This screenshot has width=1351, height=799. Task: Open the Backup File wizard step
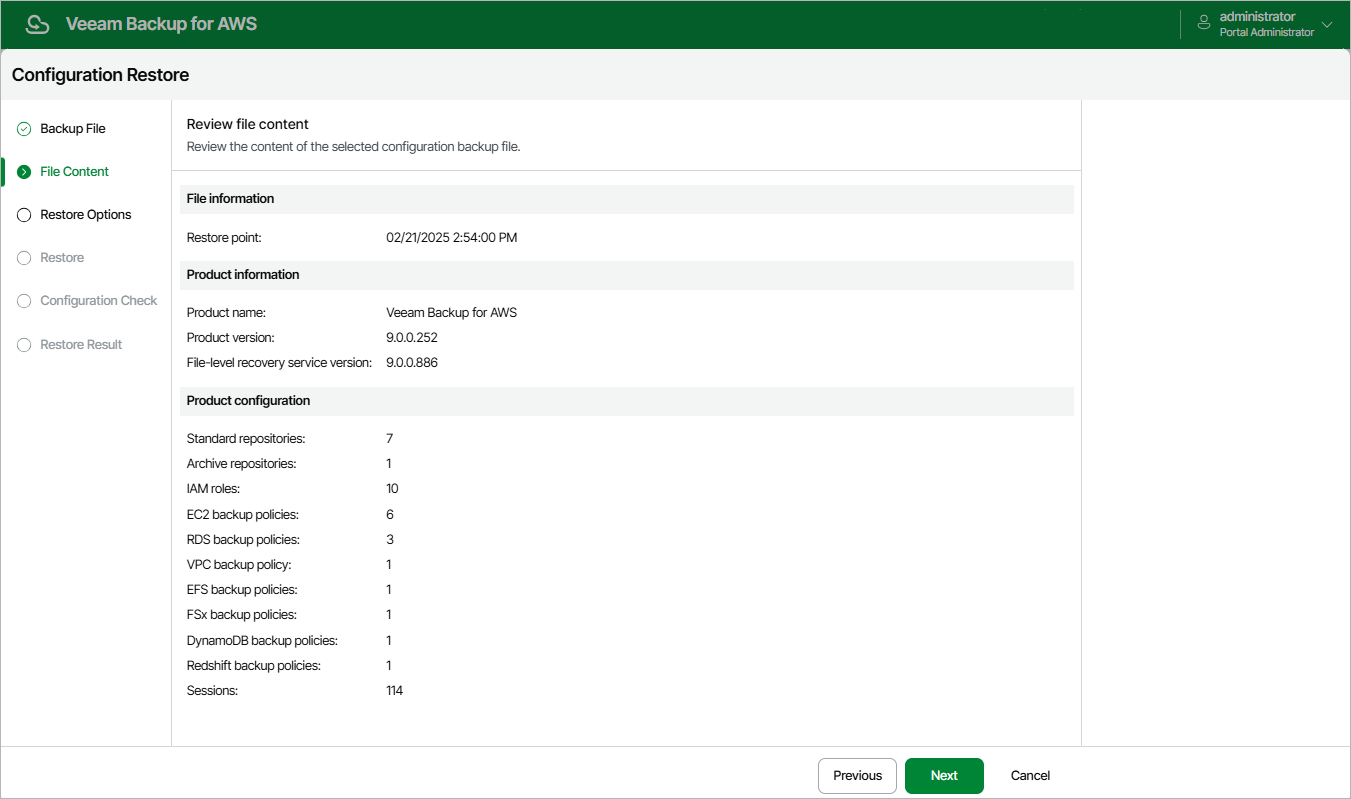[73, 129]
